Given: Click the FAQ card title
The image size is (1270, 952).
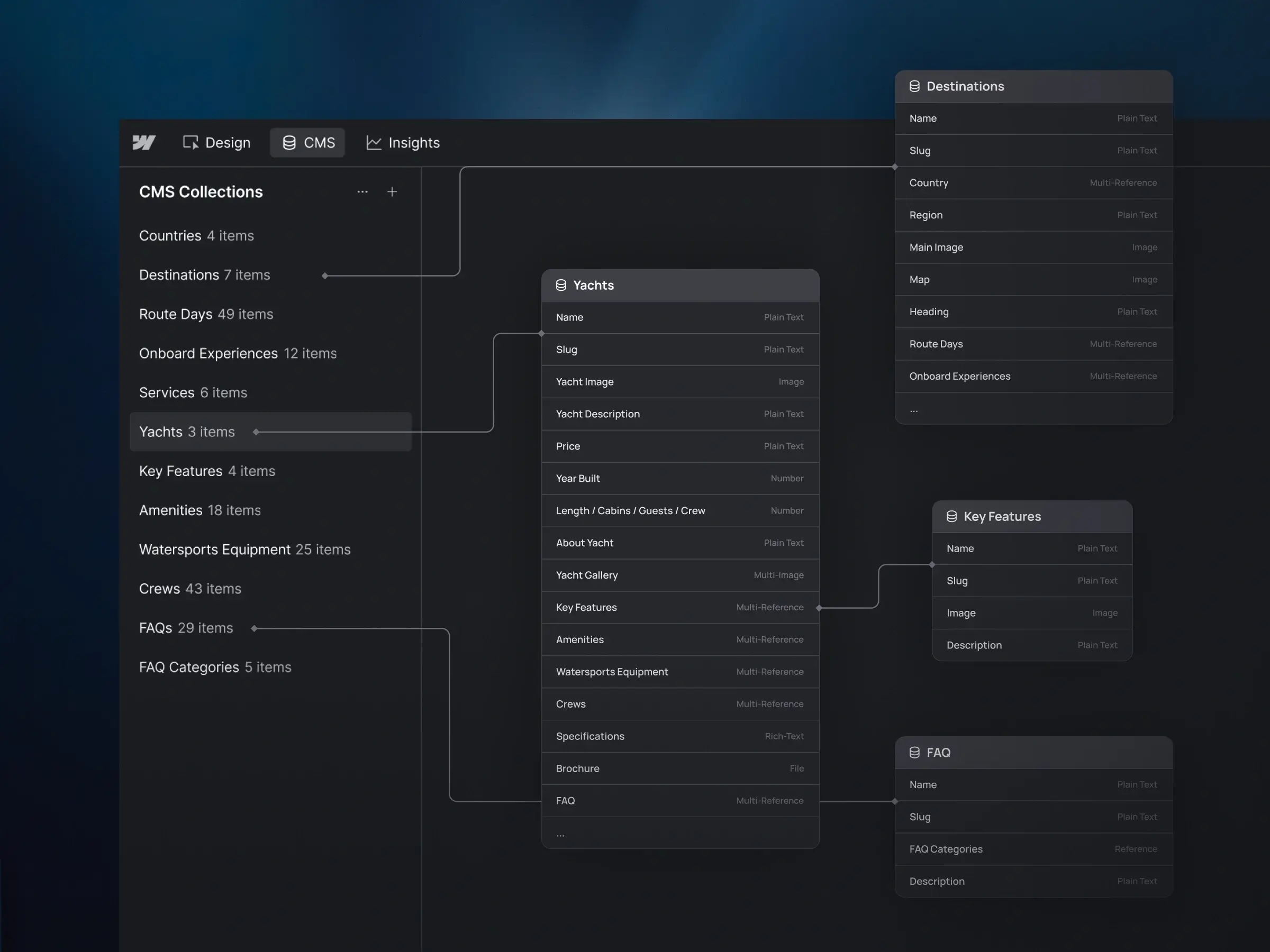Looking at the screenshot, I should coord(938,752).
